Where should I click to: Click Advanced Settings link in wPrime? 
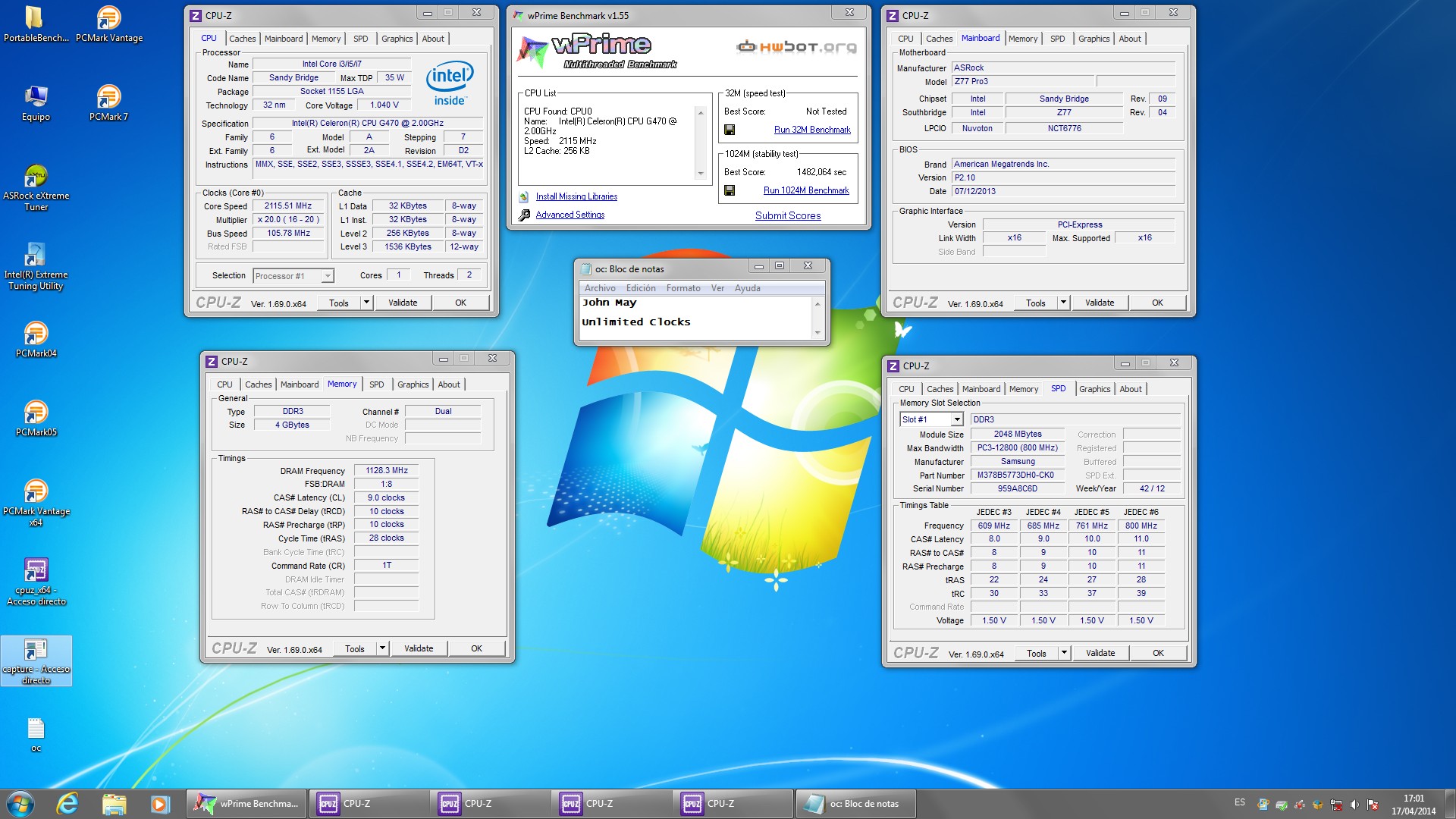pyautogui.click(x=570, y=215)
